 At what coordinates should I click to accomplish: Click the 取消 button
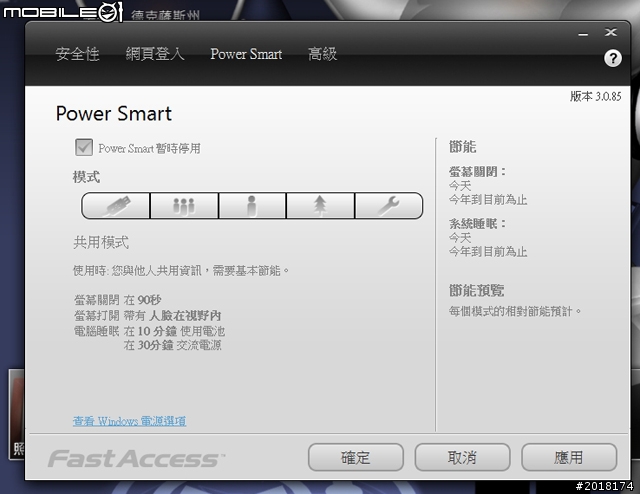tap(462, 457)
